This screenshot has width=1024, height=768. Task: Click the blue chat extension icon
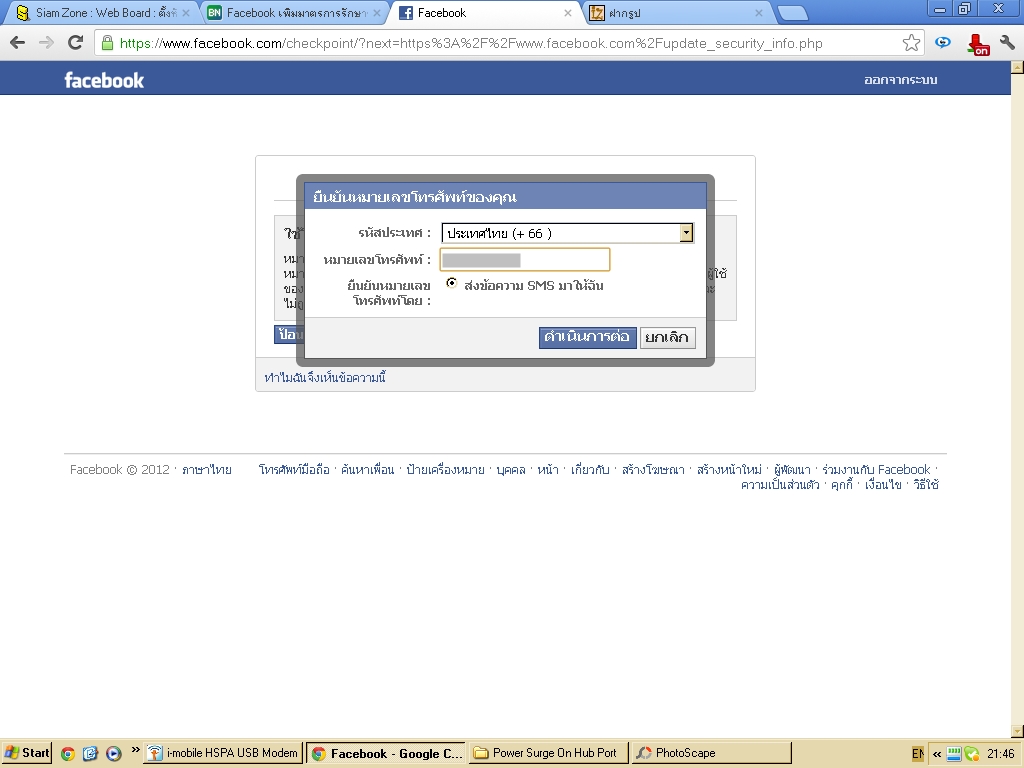click(x=942, y=43)
